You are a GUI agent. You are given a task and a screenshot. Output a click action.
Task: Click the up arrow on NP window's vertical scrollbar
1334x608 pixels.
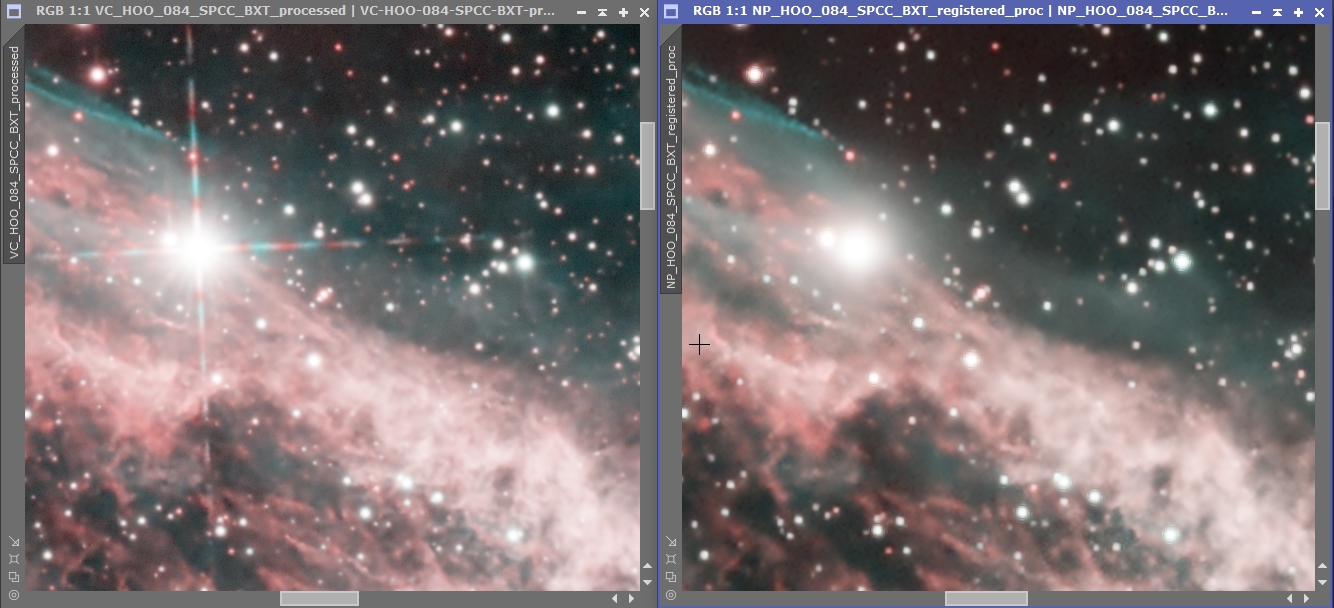point(1323,566)
